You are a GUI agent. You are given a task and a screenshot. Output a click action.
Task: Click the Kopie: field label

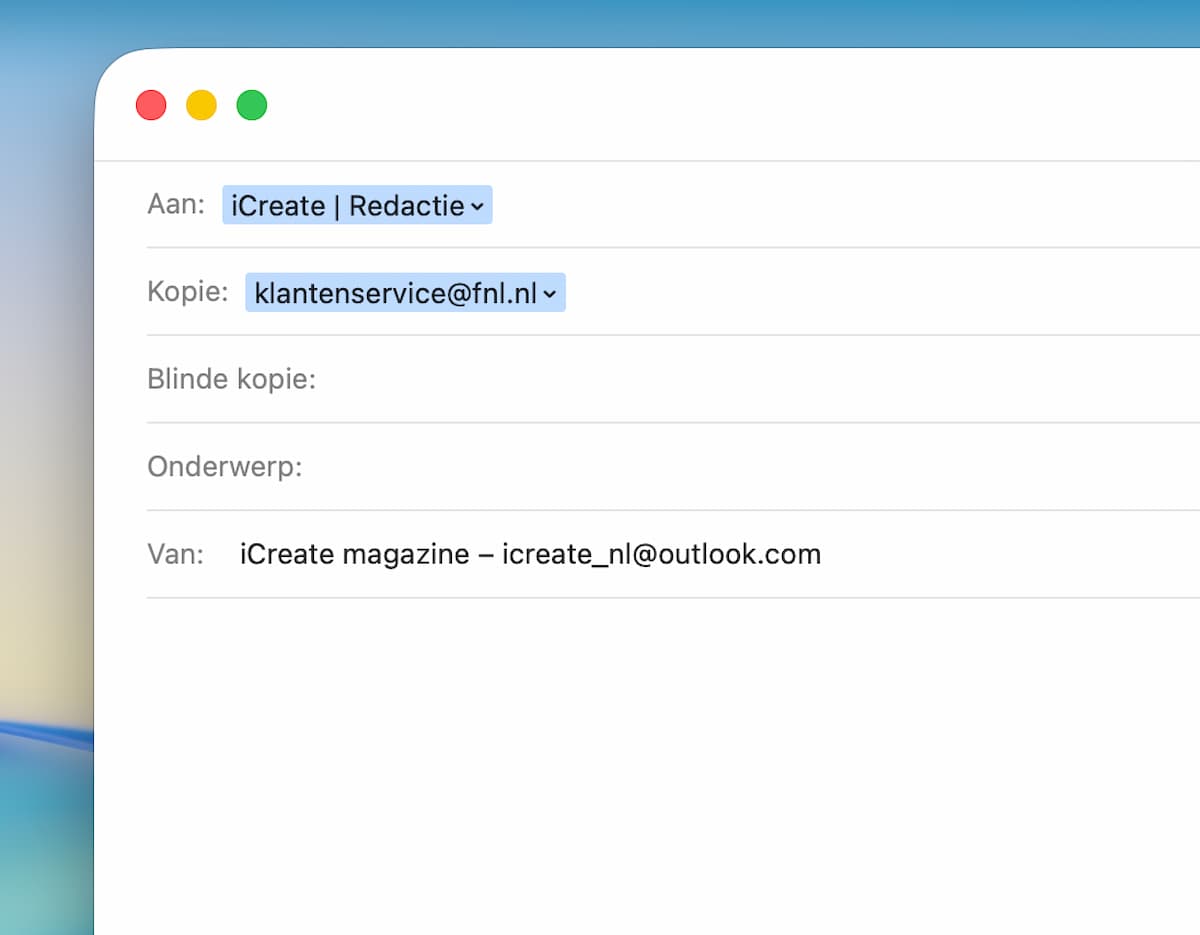[x=188, y=292]
